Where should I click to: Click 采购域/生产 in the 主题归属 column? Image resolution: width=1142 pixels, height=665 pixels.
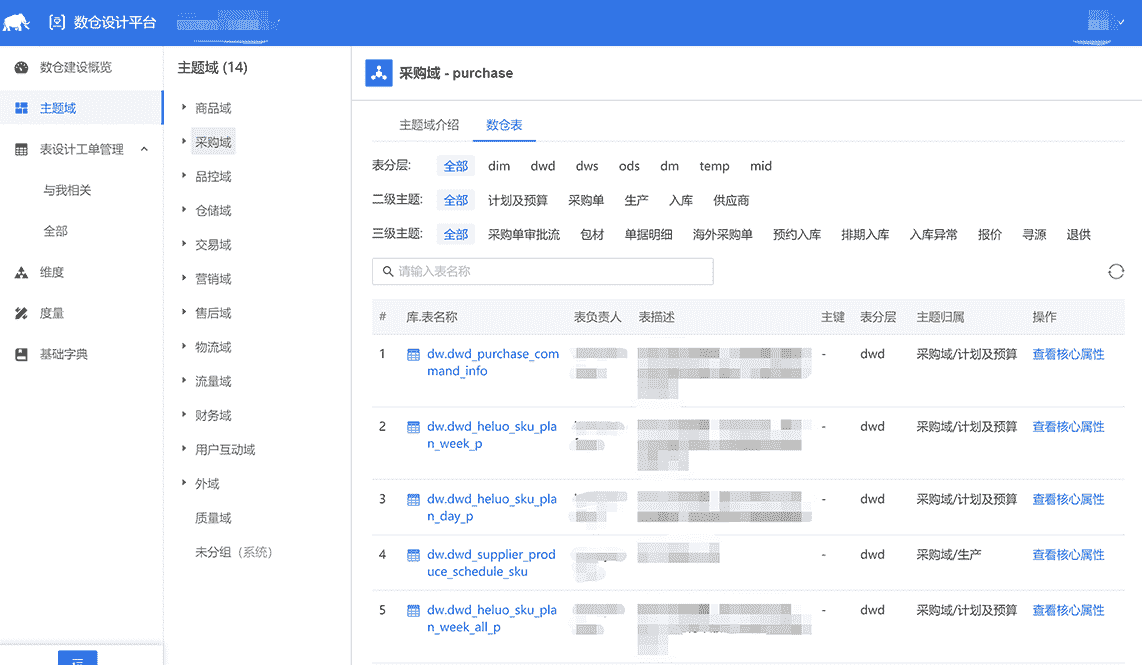click(948, 555)
